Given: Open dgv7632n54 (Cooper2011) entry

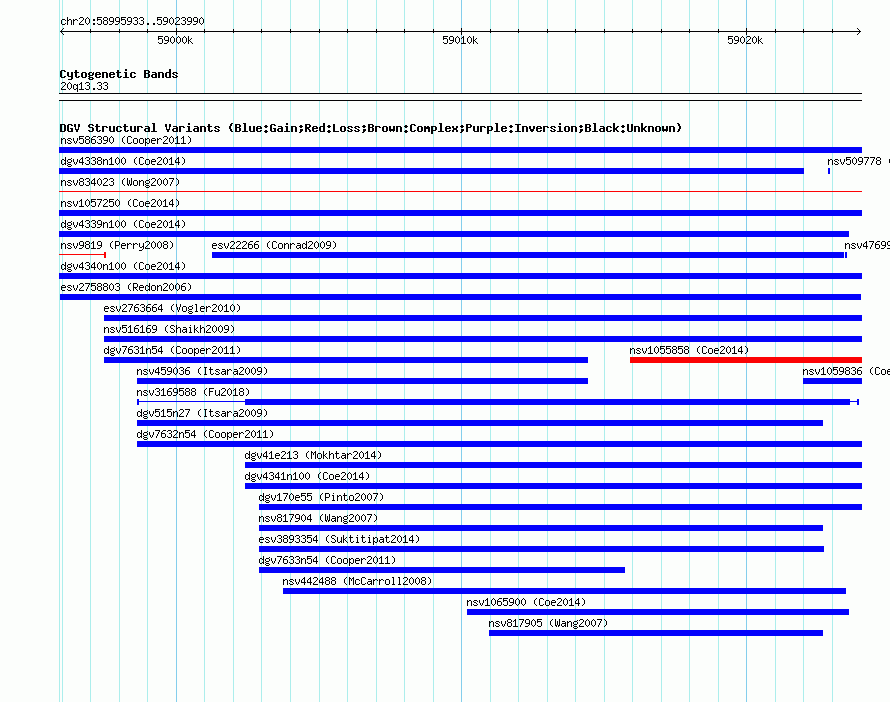Looking at the screenshot, I should coord(499,444).
